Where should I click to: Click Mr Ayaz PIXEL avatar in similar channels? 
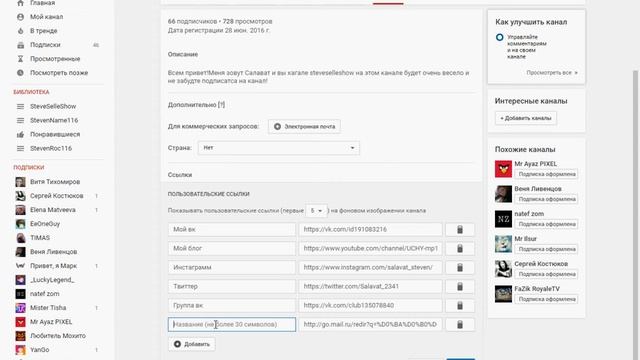tap(503, 169)
